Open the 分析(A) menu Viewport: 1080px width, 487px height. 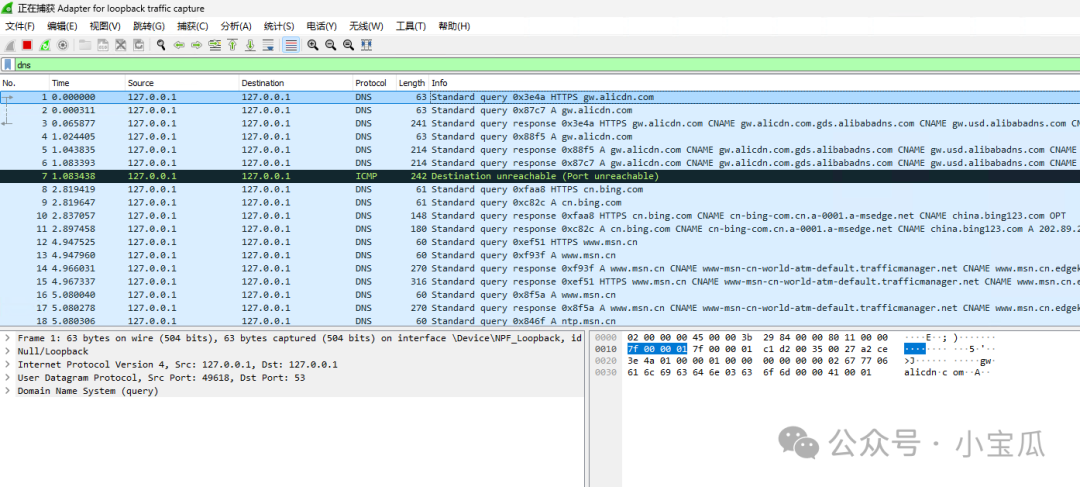[x=236, y=26]
